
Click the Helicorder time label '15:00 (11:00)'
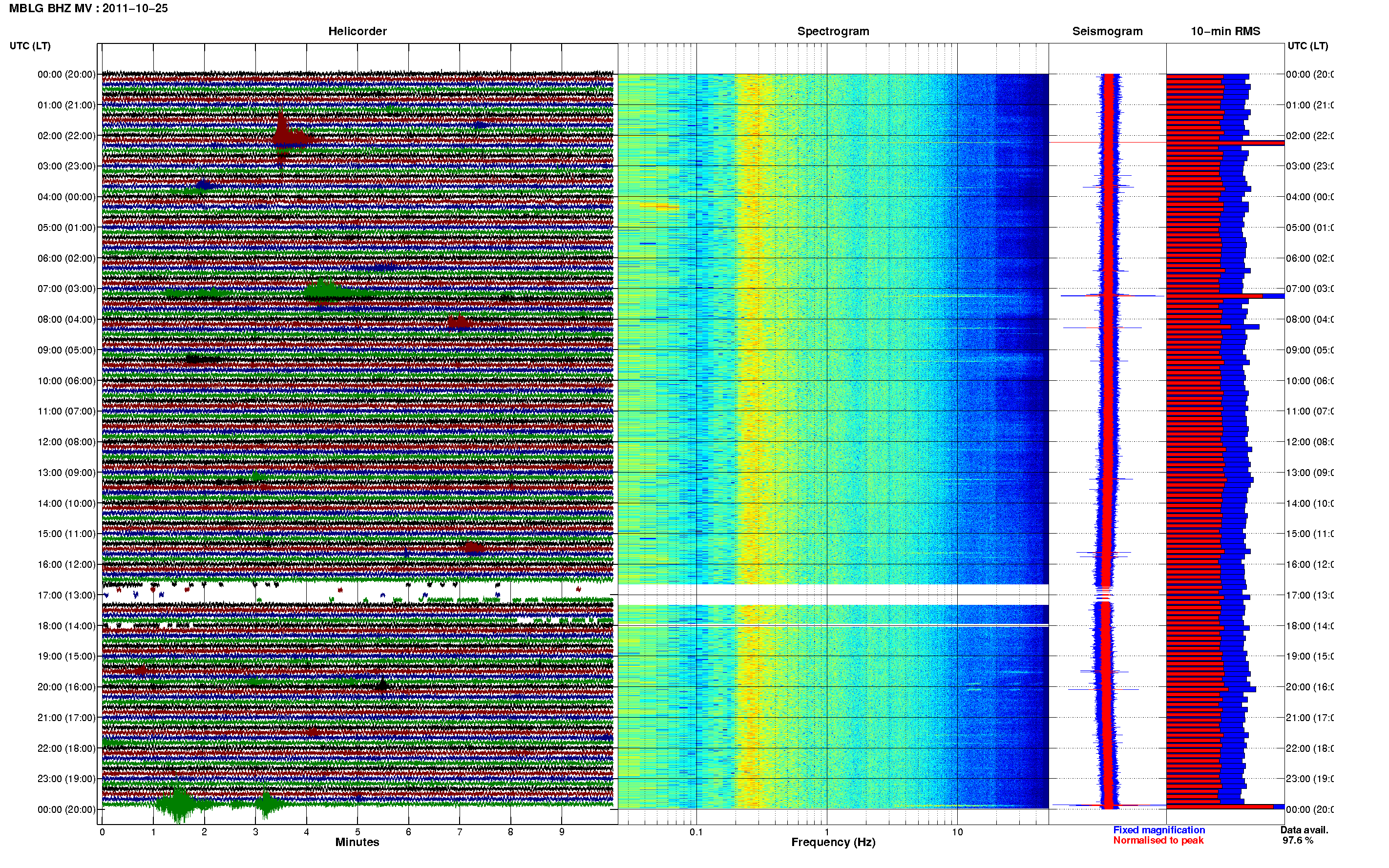click(x=66, y=534)
